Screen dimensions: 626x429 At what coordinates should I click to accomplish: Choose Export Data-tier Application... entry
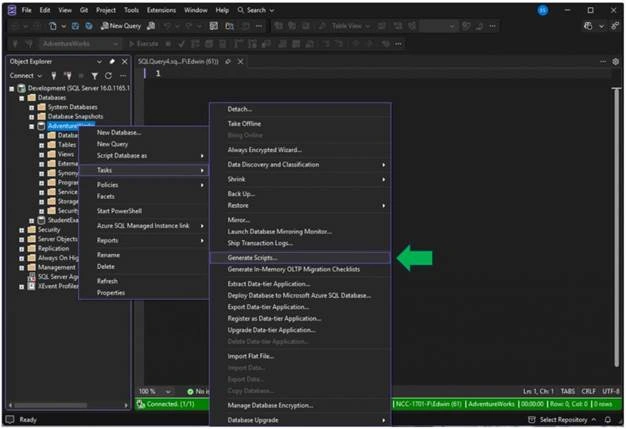coord(300,307)
